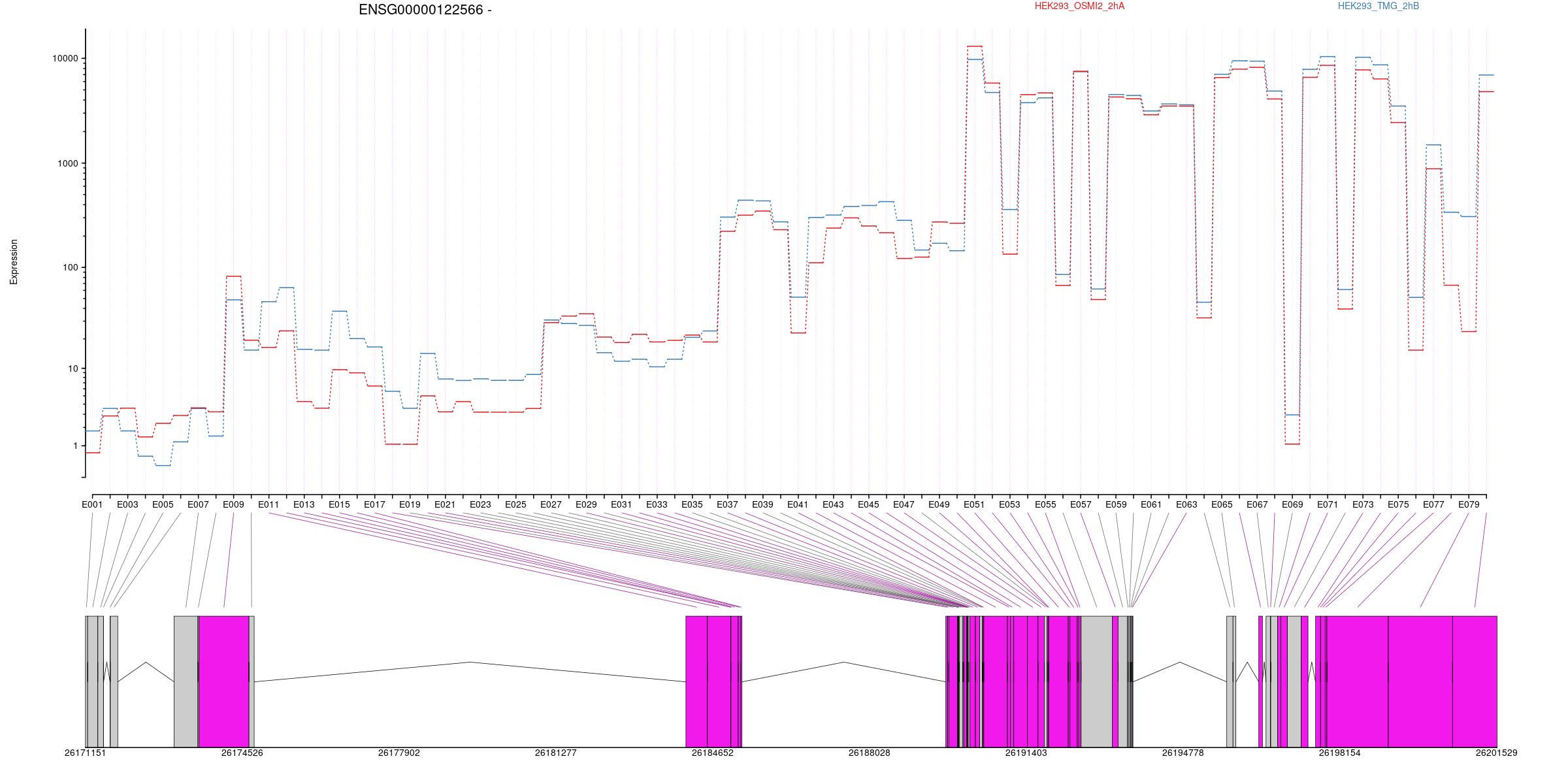
Task: Click exon label E027
Action: tap(551, 504)
